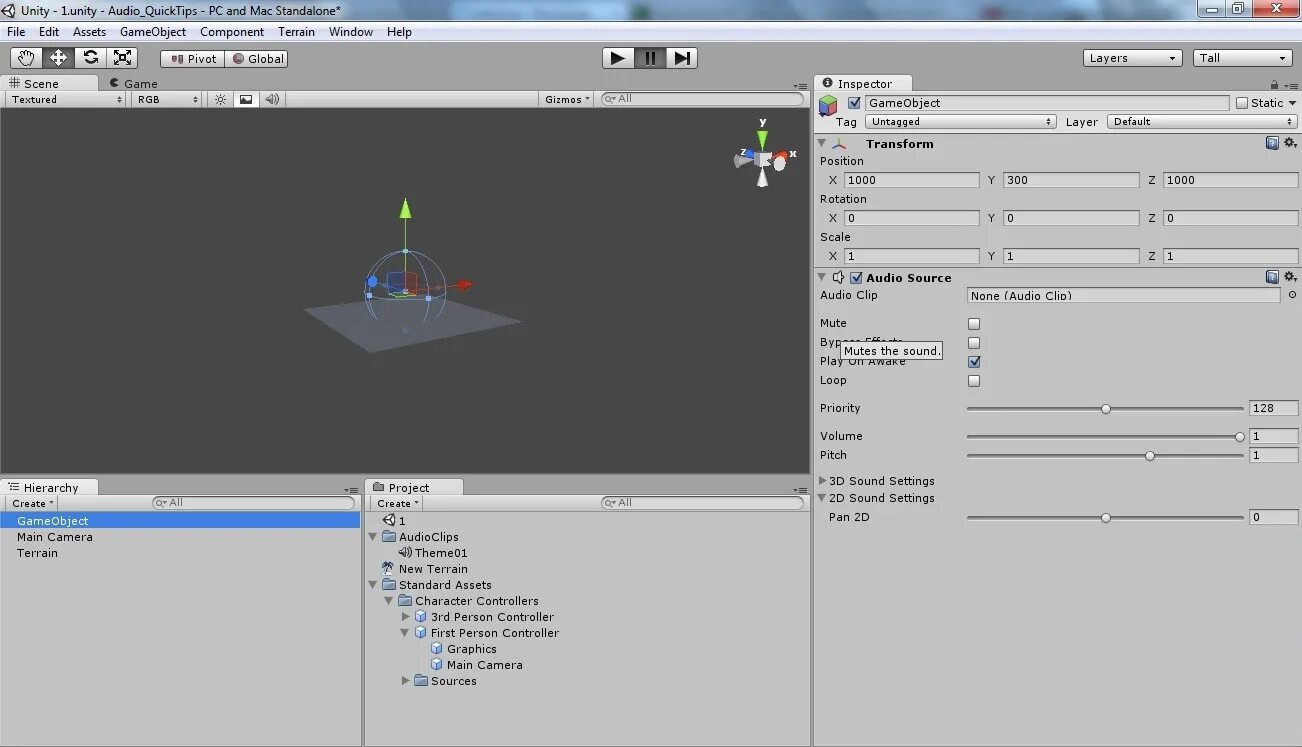This screenshot has height=747, width=1302.
Task: Pause the game
Action: (x=650, y=58)
